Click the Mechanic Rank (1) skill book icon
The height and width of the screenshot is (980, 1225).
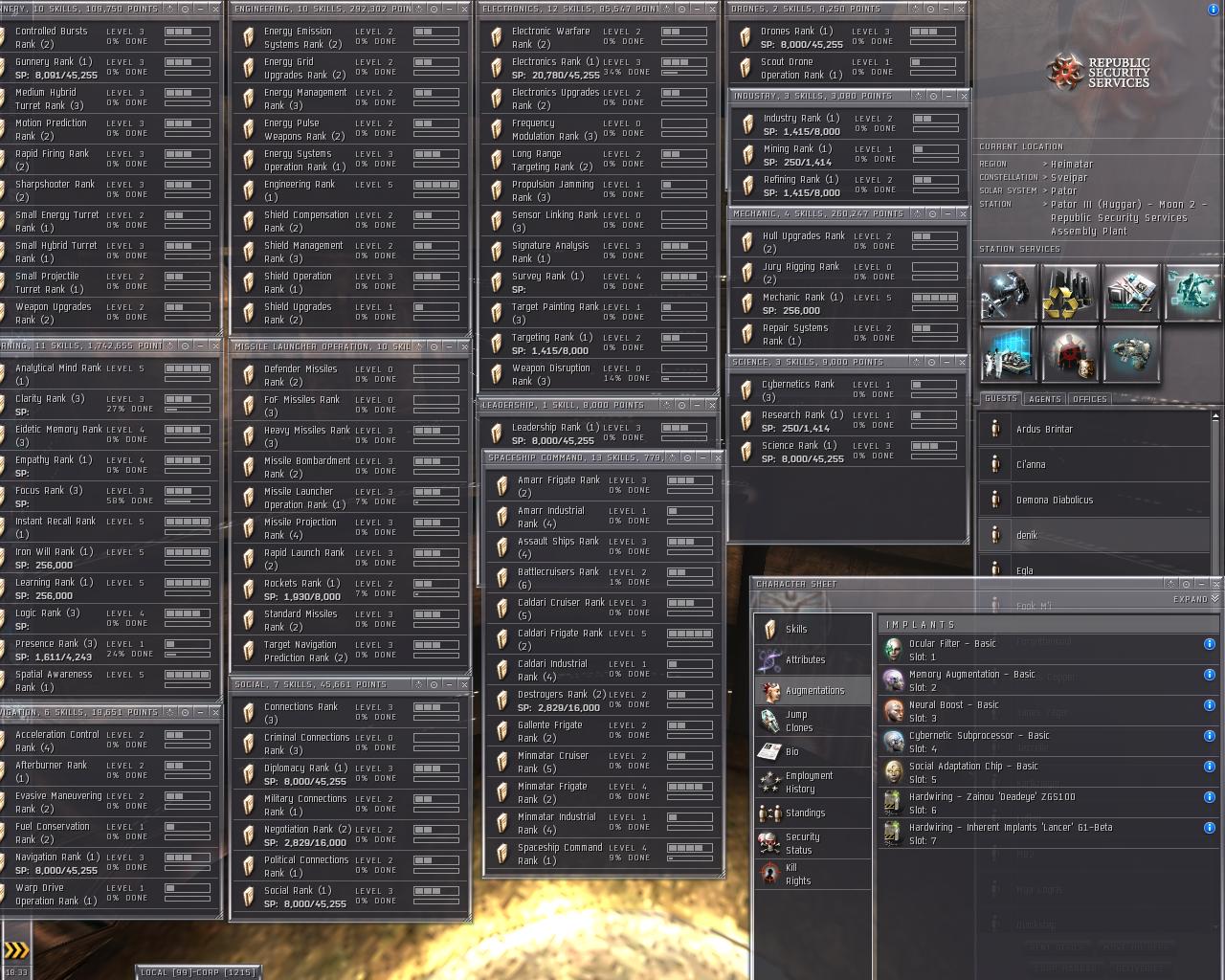746,303
